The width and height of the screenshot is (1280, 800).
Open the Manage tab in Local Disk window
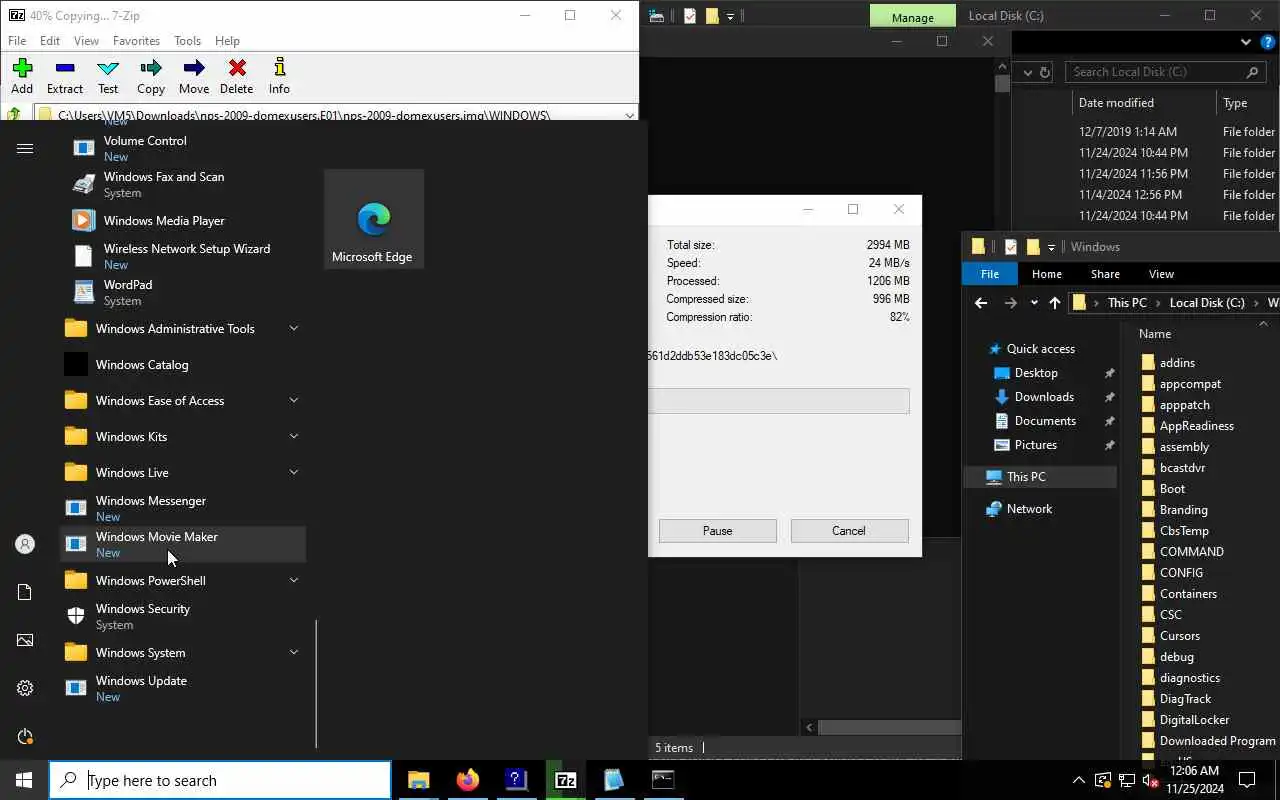coord(912,17)
